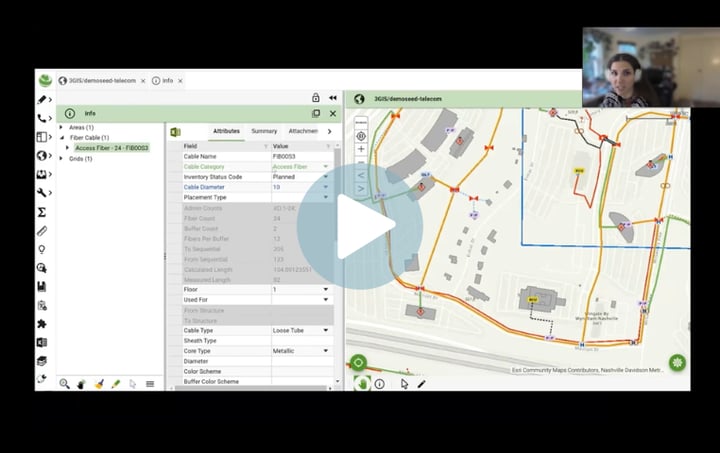Image resolution: width=720 pixels, height=453 pixels.
Task: Show more tabs with right chevron
Action: [x=329, y=132]
